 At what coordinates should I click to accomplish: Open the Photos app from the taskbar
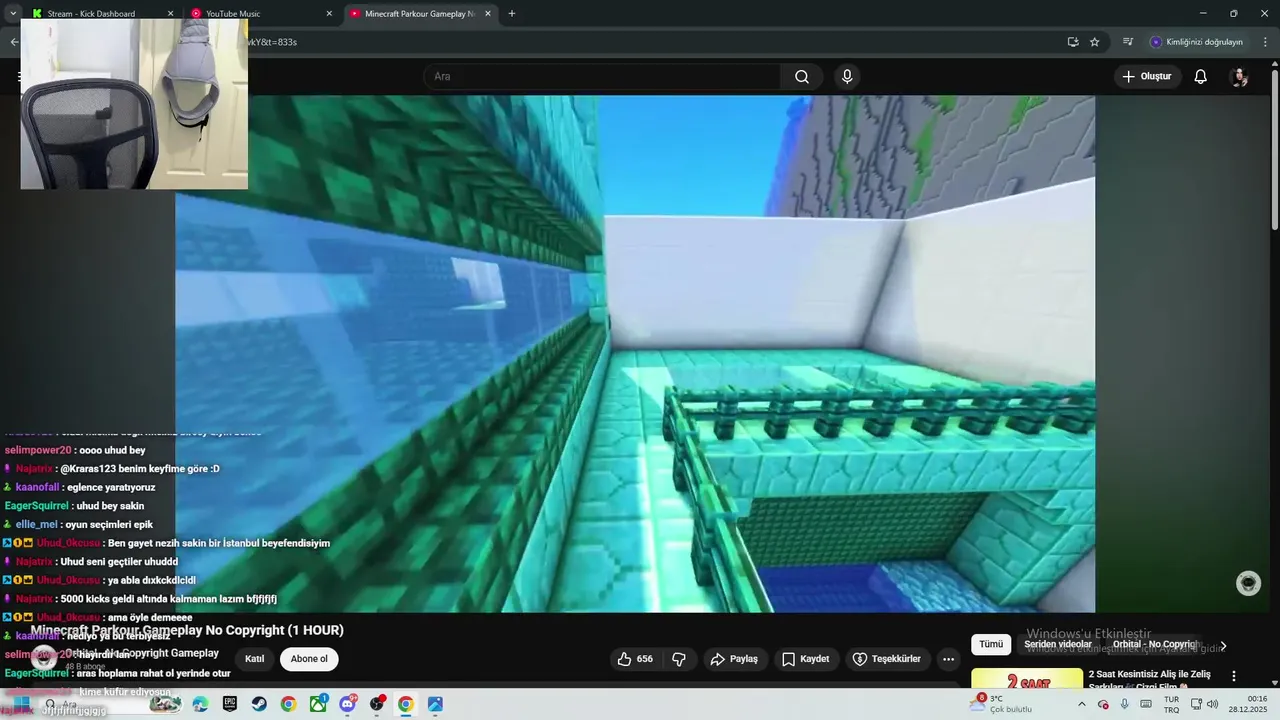[x=435, y=704]
